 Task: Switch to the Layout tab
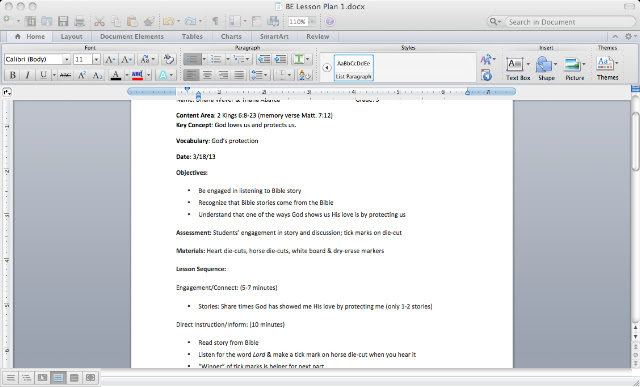71,37
